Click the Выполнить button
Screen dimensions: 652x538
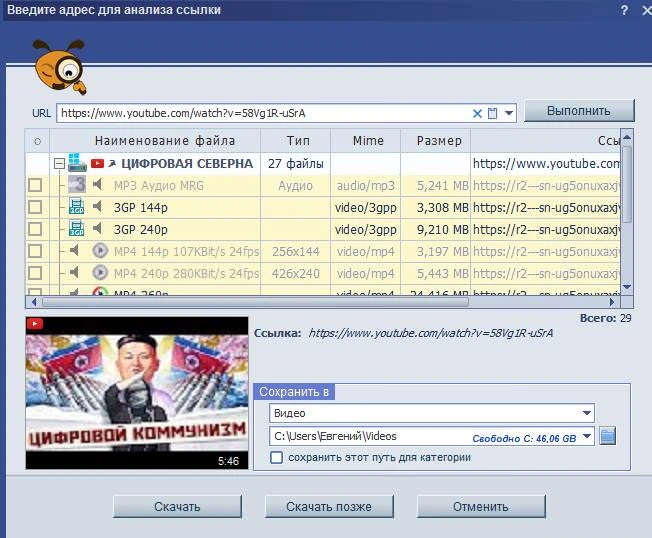[579, 111]
